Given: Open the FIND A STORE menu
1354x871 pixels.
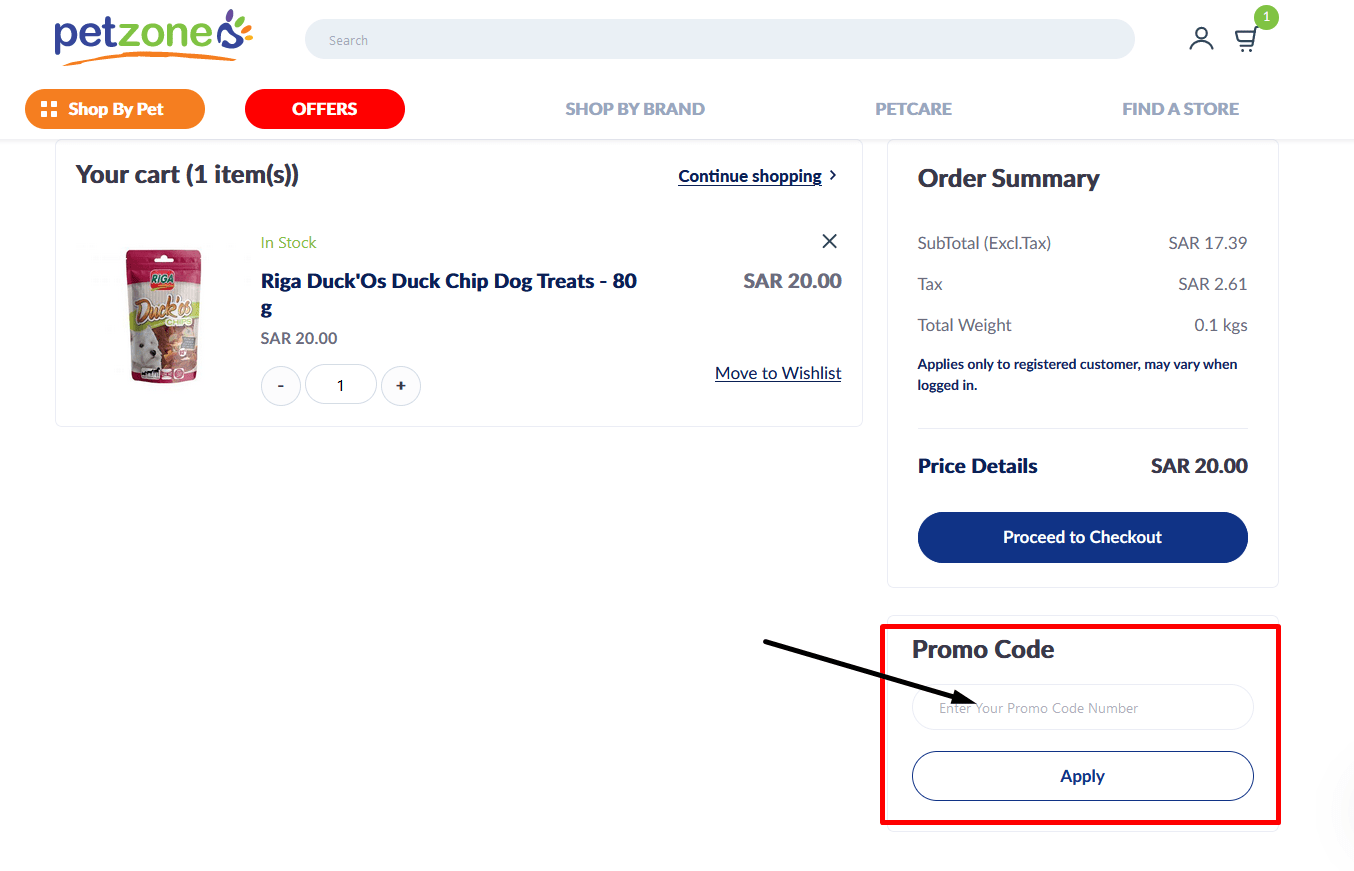Looking at the screenshot, I should [1180, 108].
